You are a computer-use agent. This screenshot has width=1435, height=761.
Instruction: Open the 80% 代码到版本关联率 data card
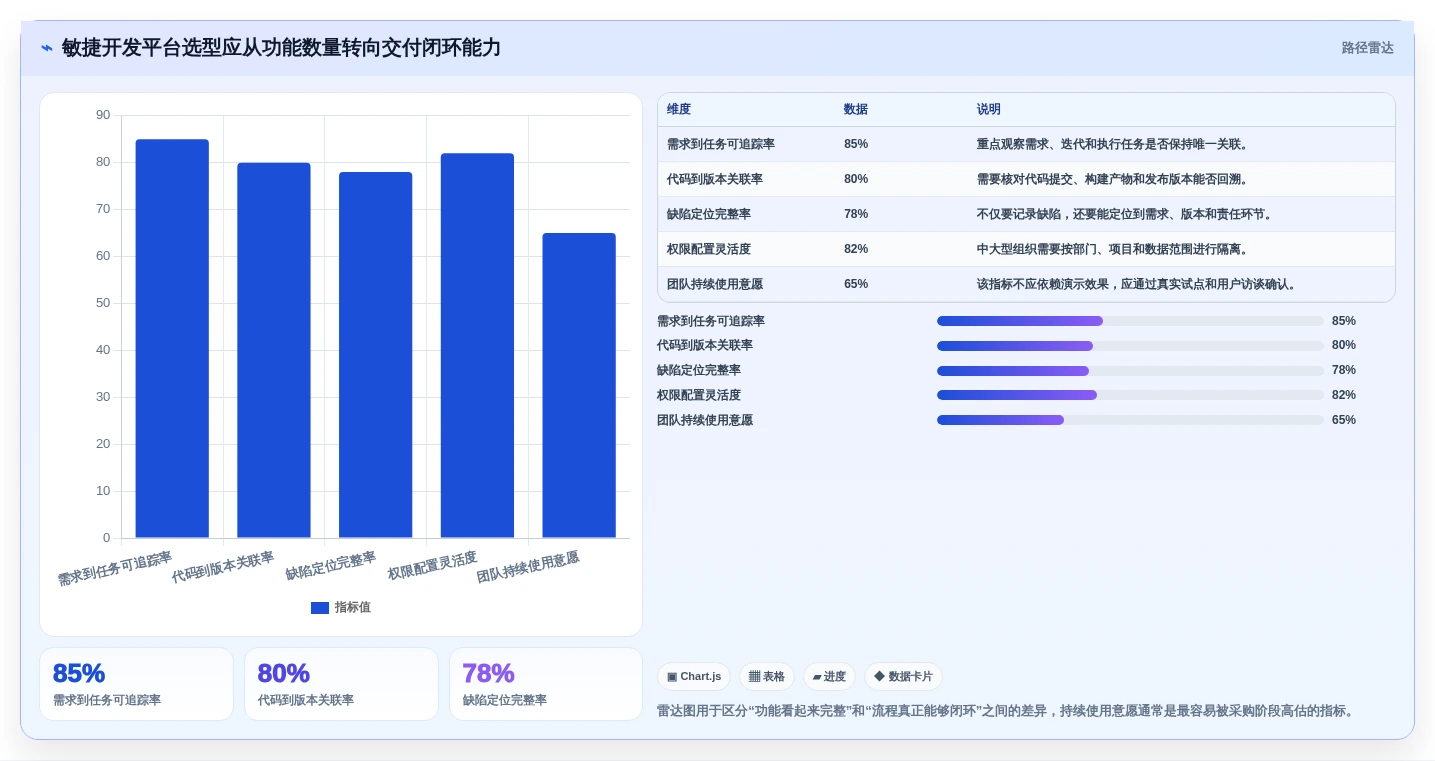coord(341,684)
